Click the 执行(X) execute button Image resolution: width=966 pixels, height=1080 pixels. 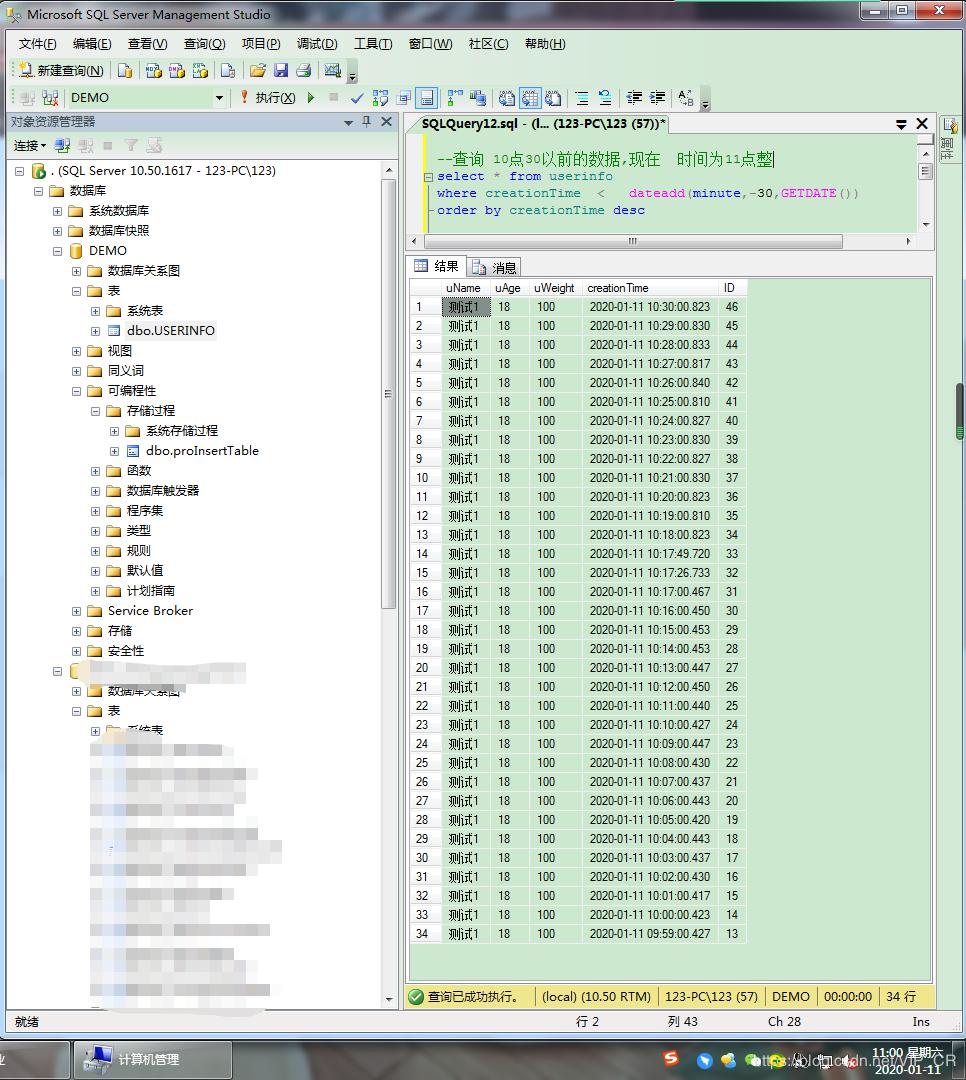pos(272,97)
